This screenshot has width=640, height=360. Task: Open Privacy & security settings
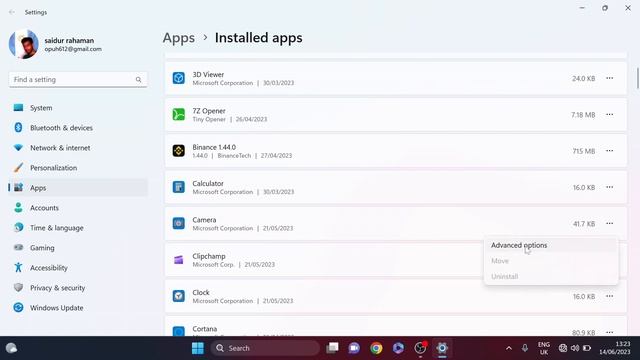78,288
